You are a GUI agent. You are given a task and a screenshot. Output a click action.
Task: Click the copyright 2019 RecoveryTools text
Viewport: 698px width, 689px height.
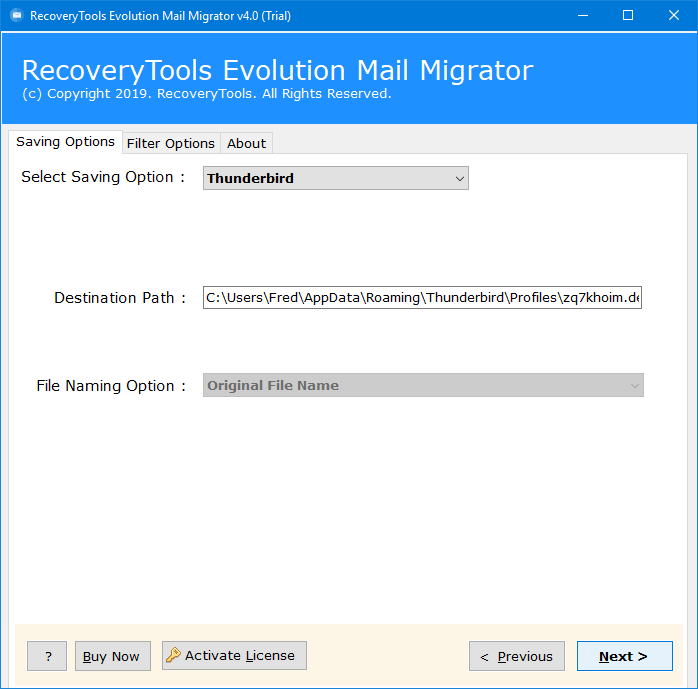(x=207, y=94)
